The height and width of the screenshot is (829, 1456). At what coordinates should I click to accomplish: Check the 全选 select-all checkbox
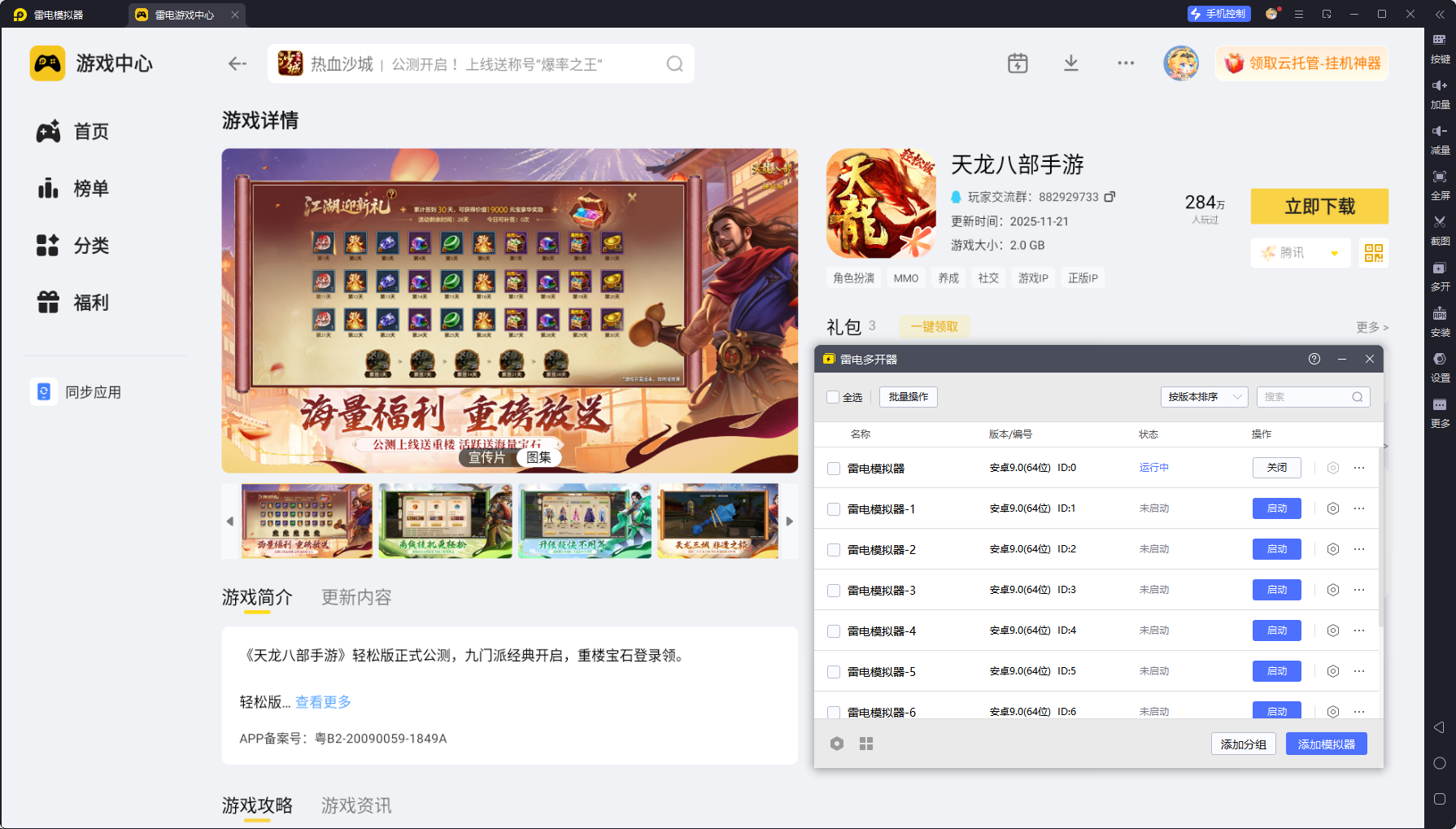click(835, 396)
